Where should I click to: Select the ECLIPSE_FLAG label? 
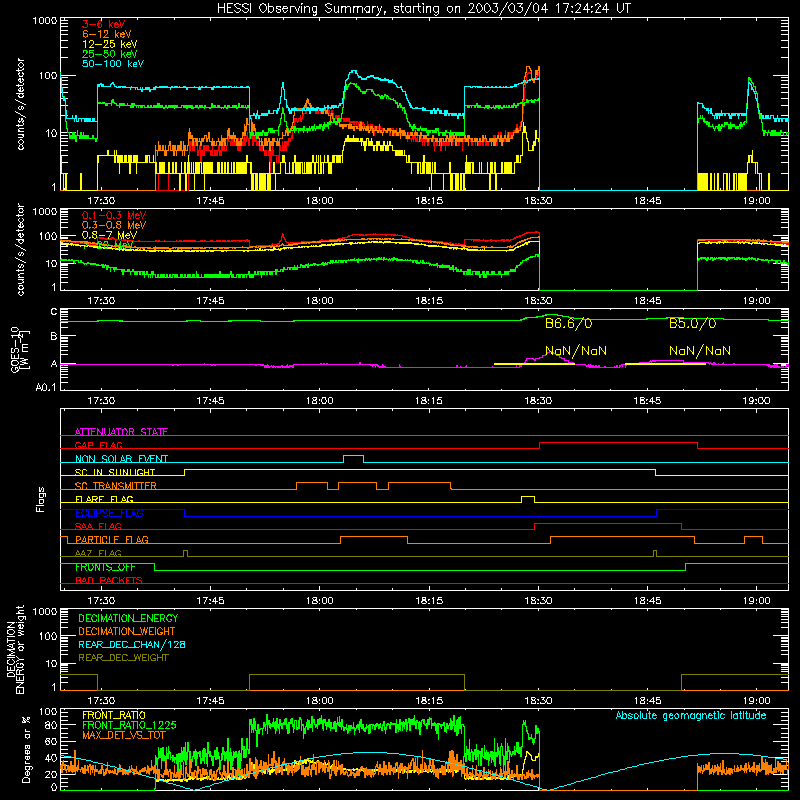coord(109,513)
